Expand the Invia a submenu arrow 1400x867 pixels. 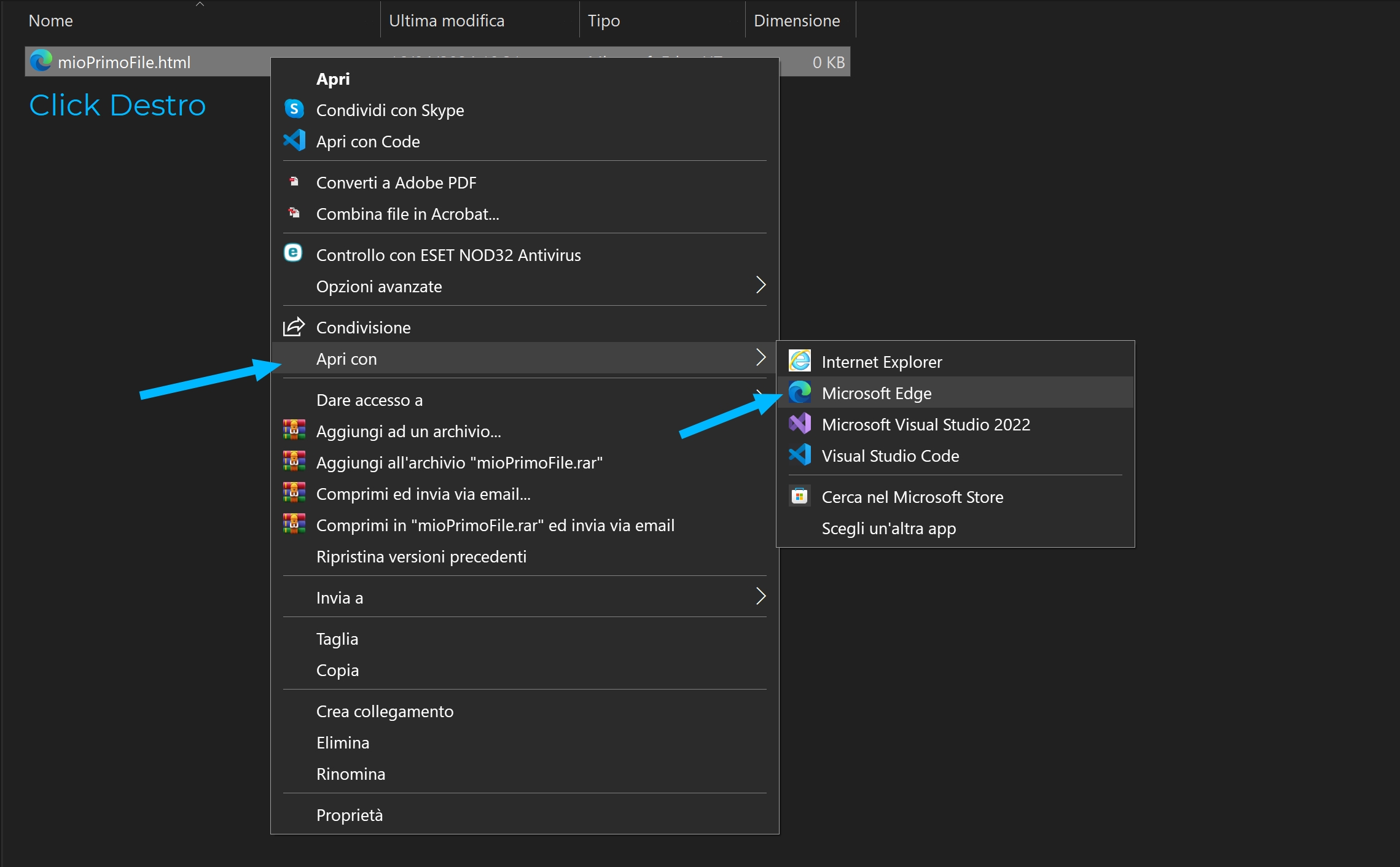pyautogui.click(x=761, y=597)
